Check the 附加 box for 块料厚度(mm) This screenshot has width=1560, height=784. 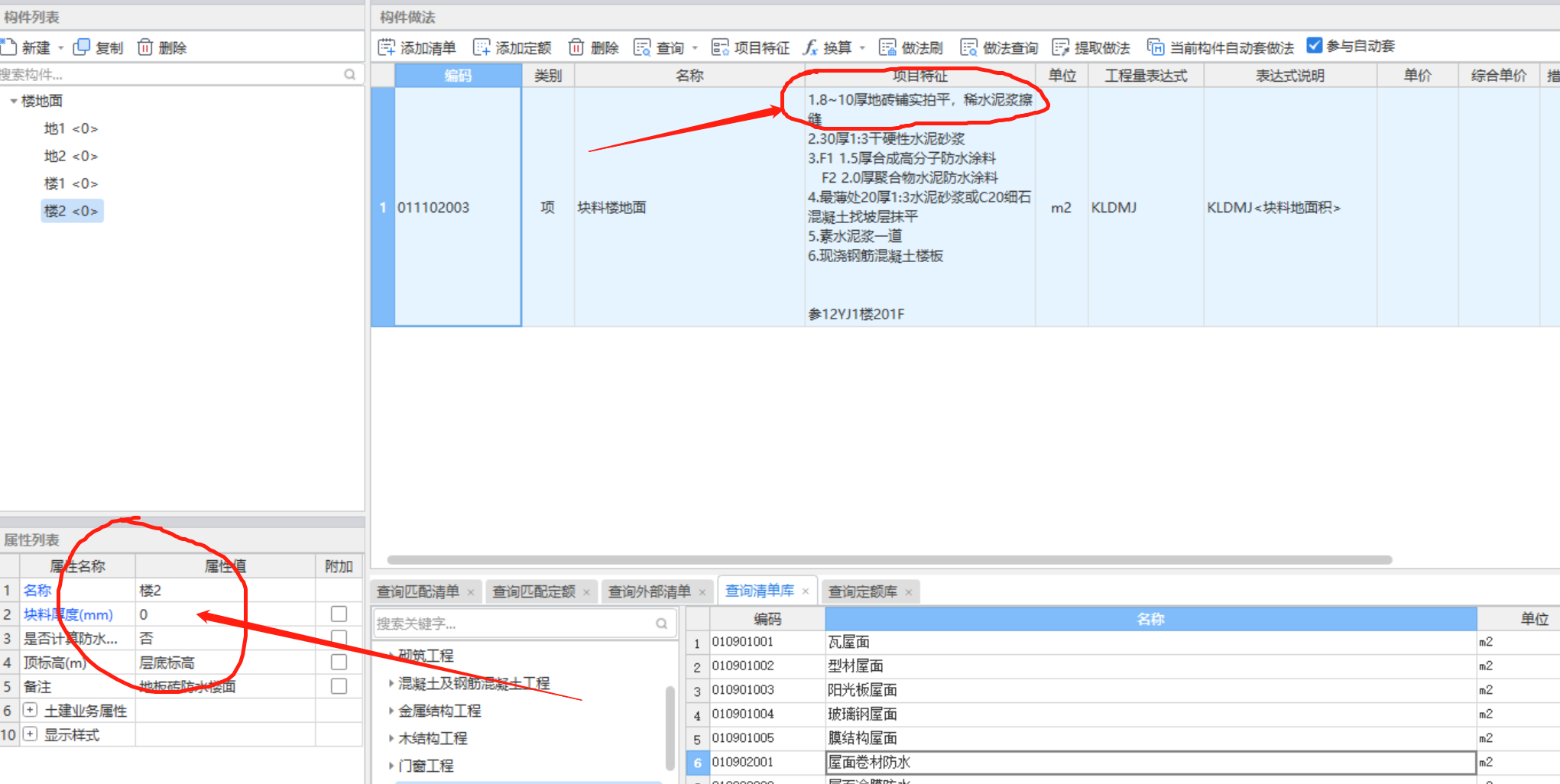tap(339, 614)
